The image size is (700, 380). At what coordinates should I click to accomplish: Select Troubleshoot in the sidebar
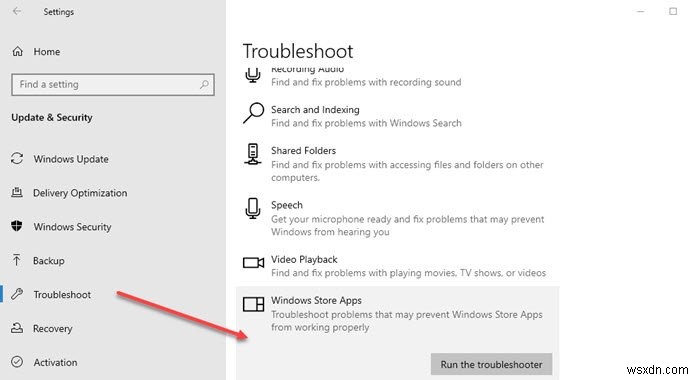click(x=62, y=295)
